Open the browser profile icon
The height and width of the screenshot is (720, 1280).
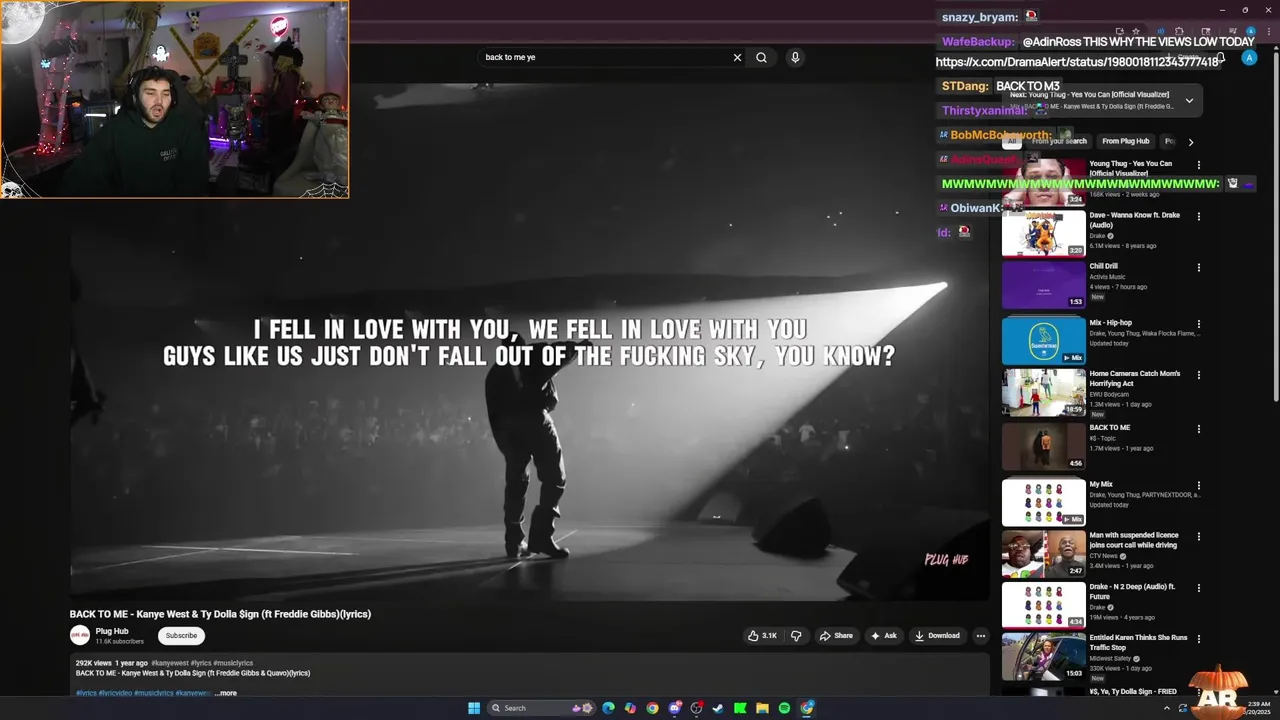click(1251, 31)
